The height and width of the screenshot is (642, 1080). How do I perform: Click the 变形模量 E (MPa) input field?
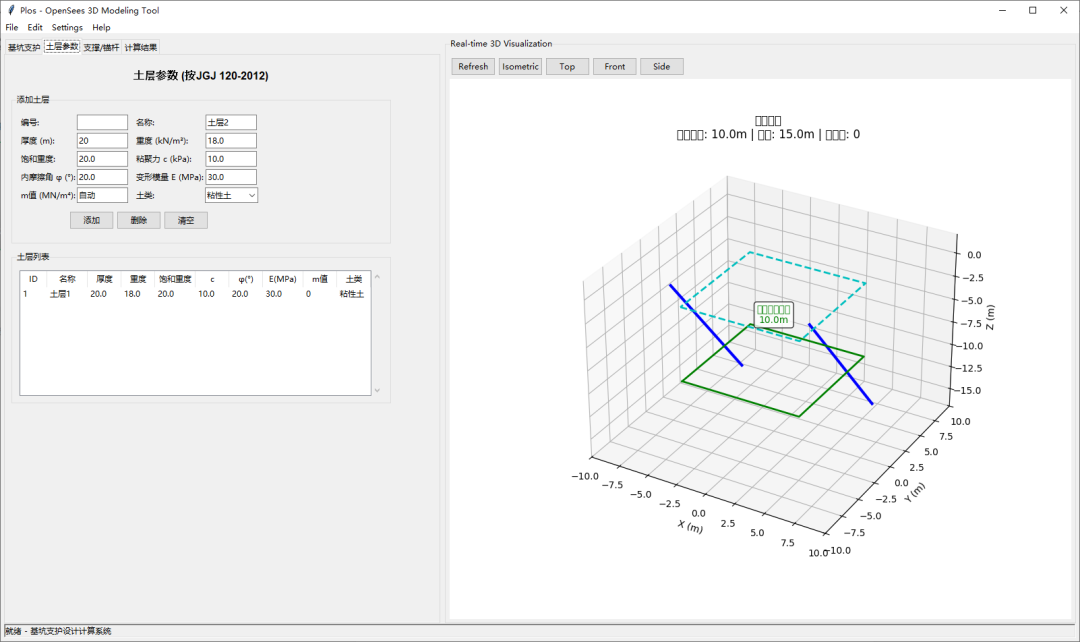click(231, 177)
